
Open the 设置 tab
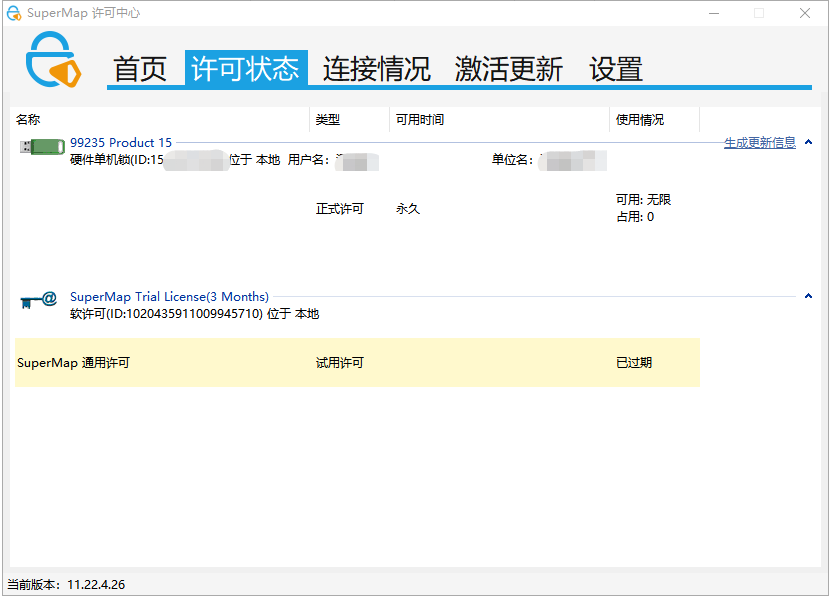(616, 69)
